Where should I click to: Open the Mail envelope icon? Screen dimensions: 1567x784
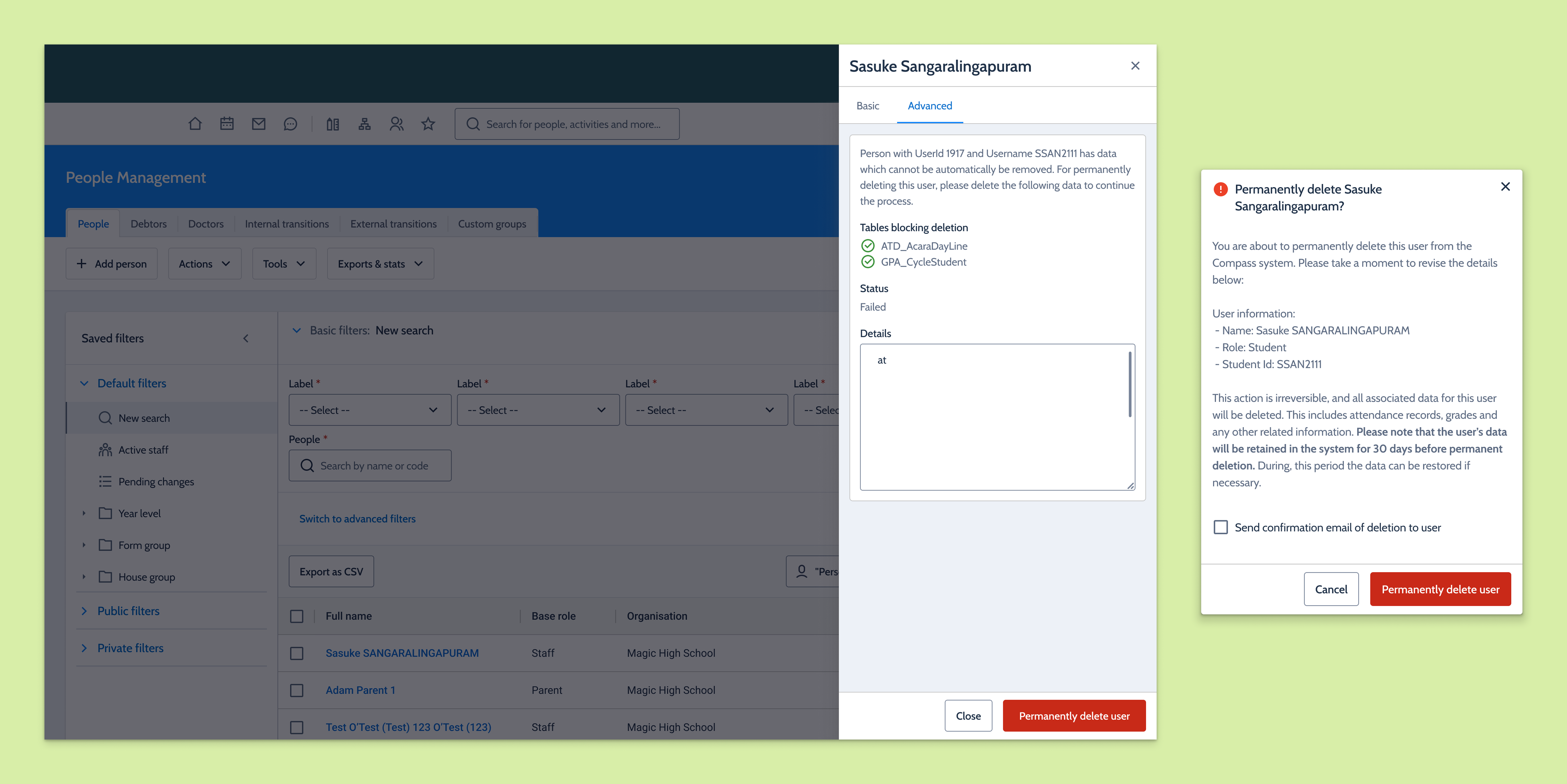pyautogui.click(x=259, y=124)
